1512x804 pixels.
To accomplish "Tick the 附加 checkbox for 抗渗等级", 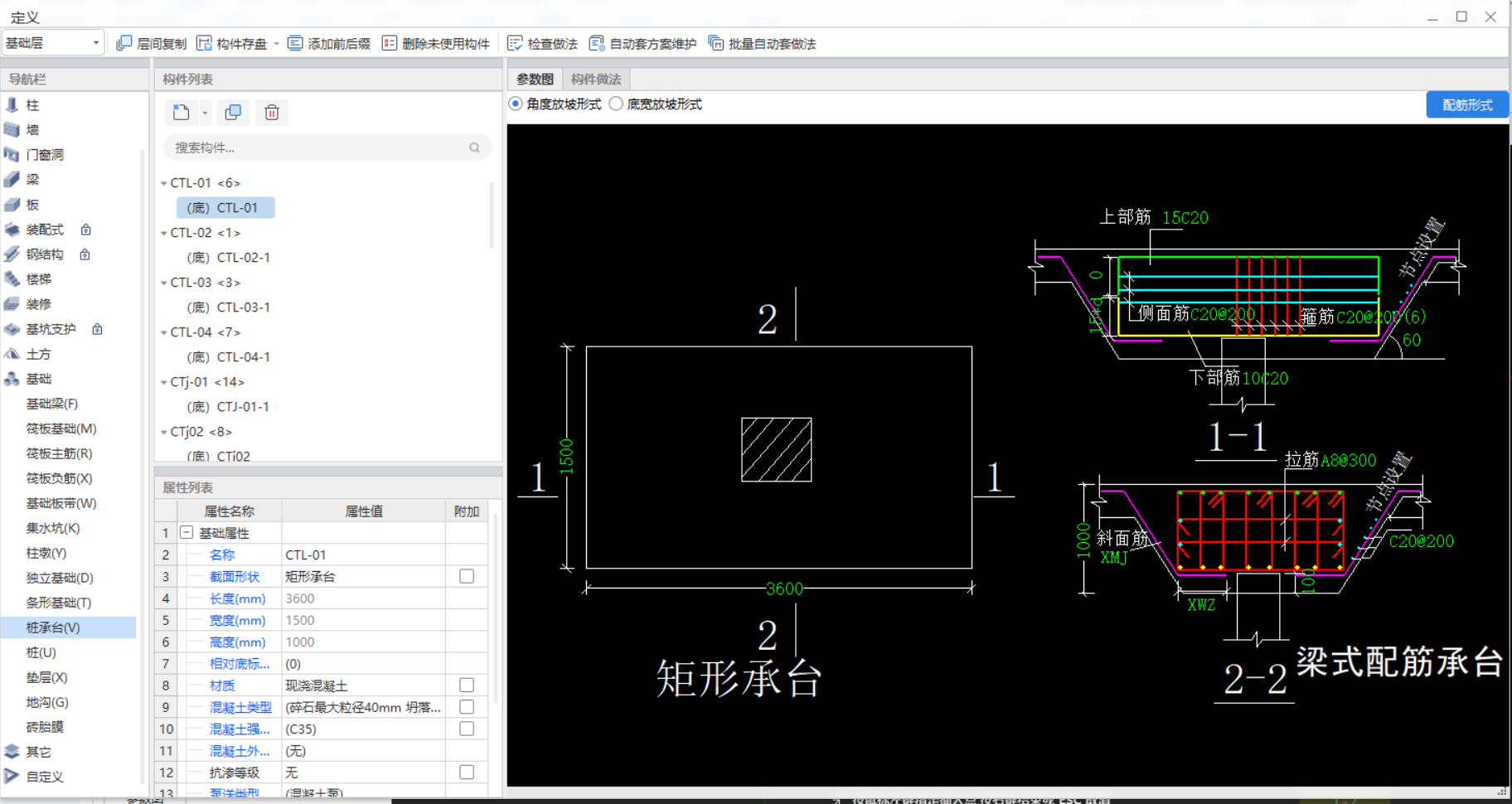I will (467, 772).
